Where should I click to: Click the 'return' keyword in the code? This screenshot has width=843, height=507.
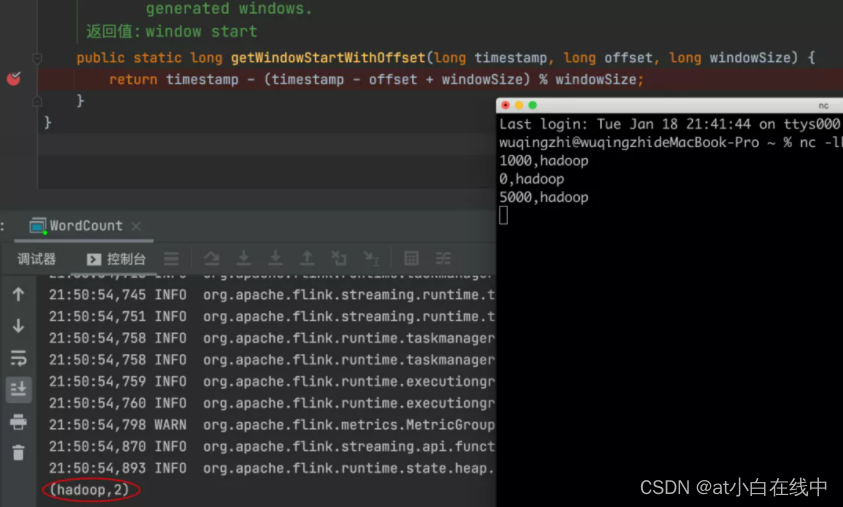[x=133, y=80]
